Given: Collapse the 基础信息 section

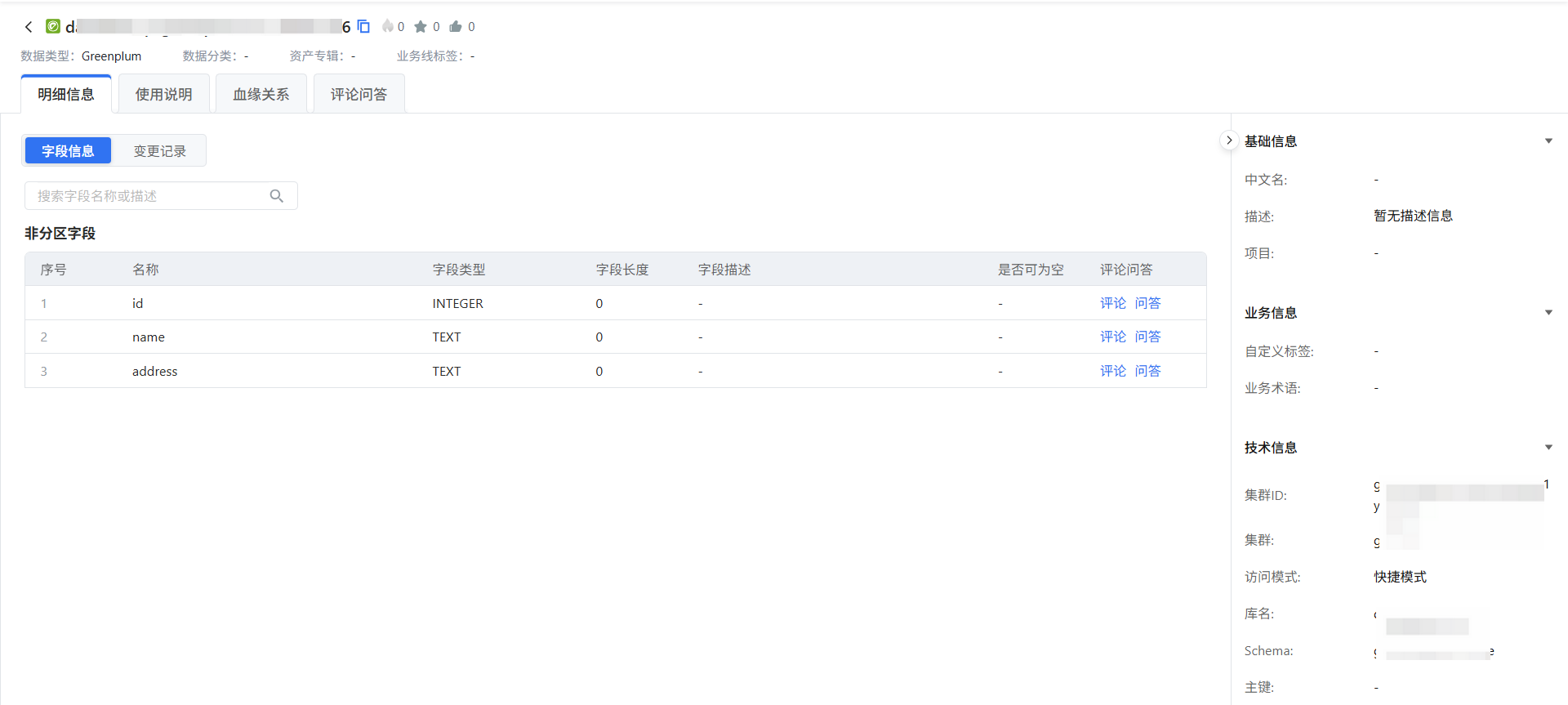Looking at the screenshot, I should pyautogui.click(x=1548, y=141).
